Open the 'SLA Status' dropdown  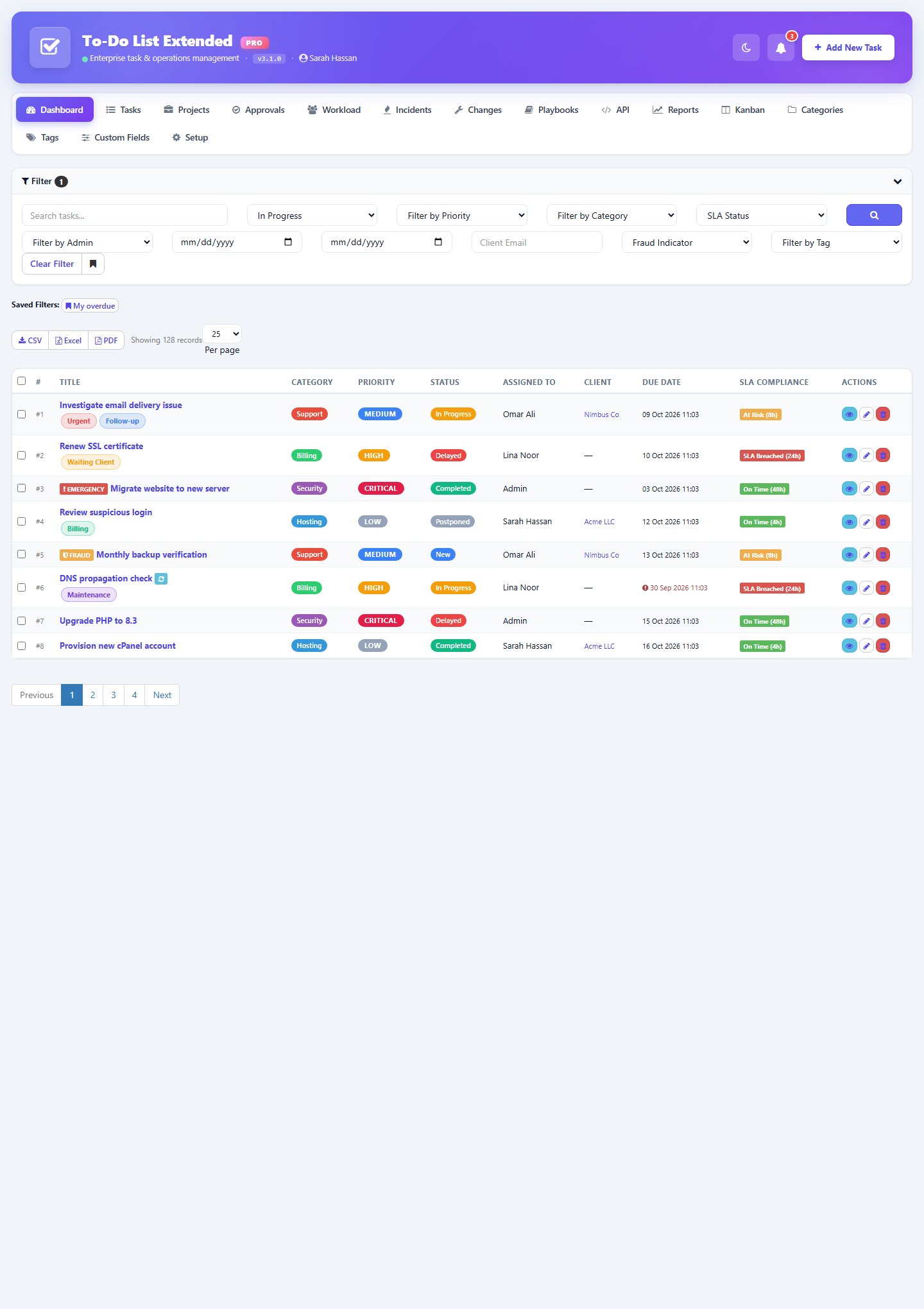(762, 216)
